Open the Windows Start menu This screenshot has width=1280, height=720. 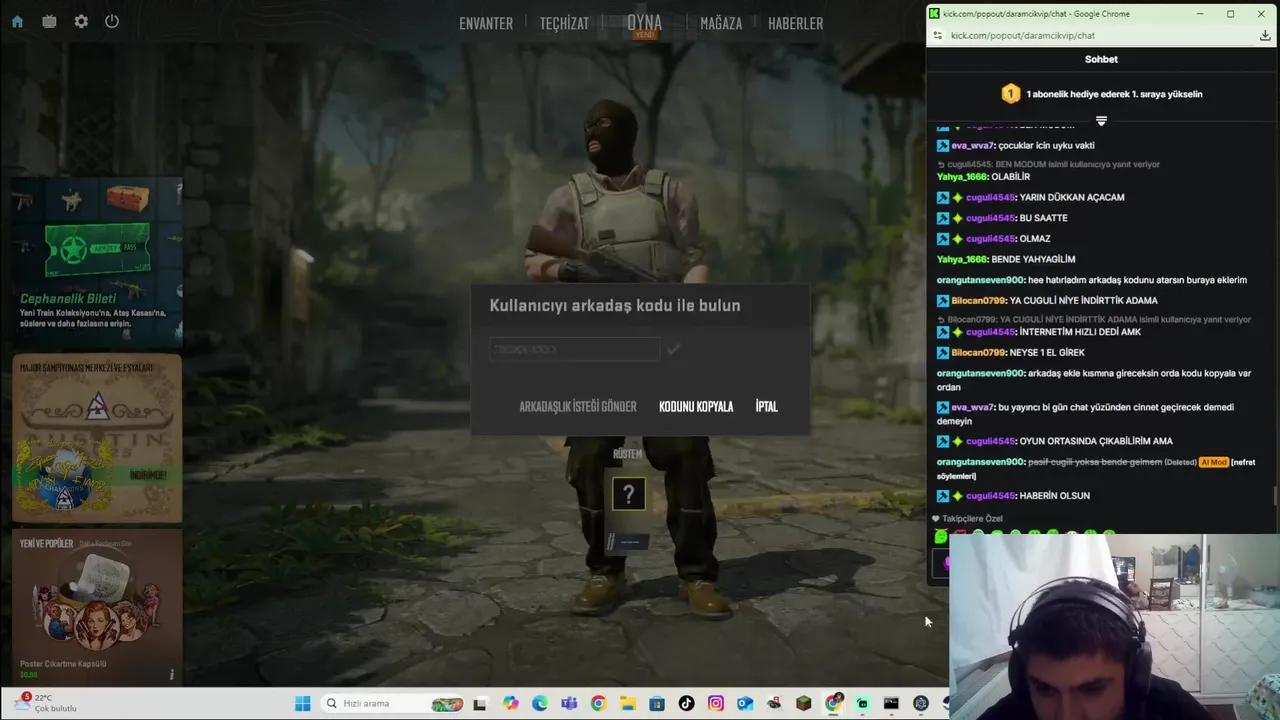[302, 703]
